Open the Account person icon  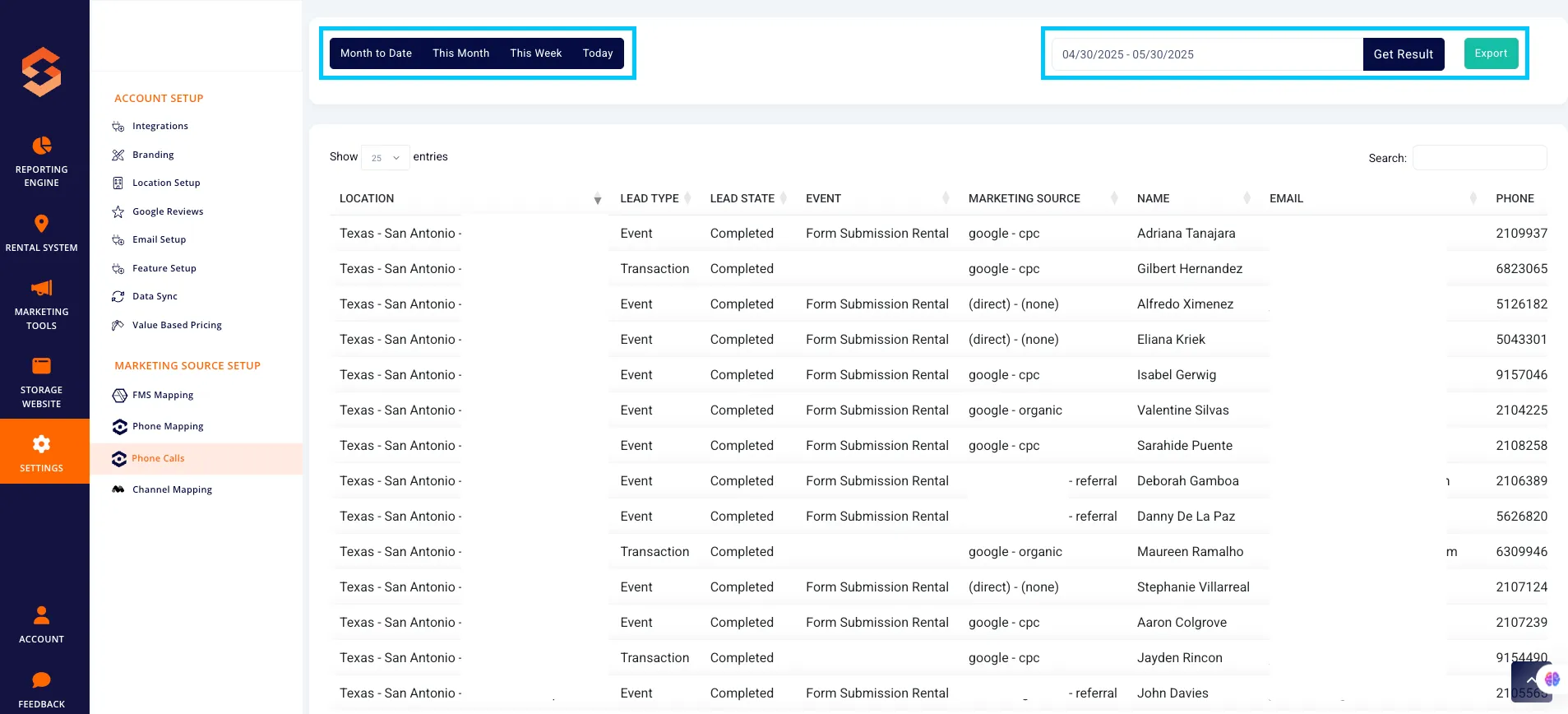click(42, 614)
